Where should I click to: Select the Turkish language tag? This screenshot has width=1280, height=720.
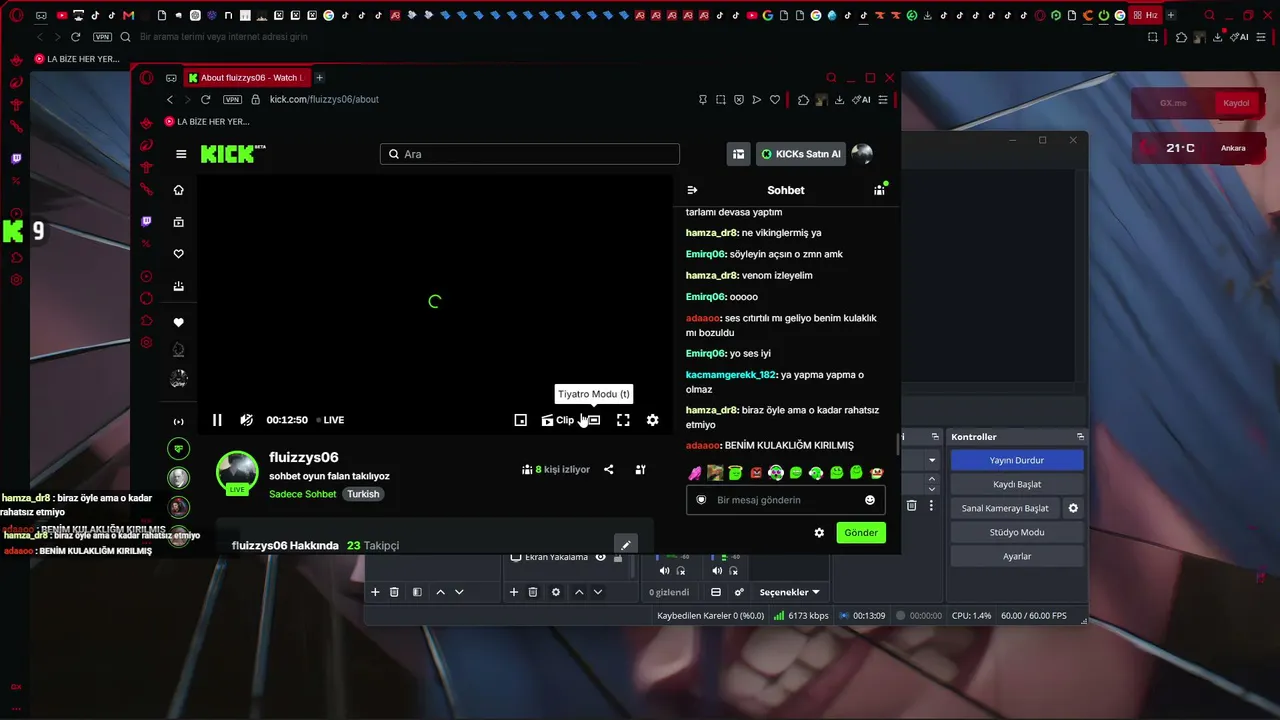pyautogui.click(x=363, y=494)
